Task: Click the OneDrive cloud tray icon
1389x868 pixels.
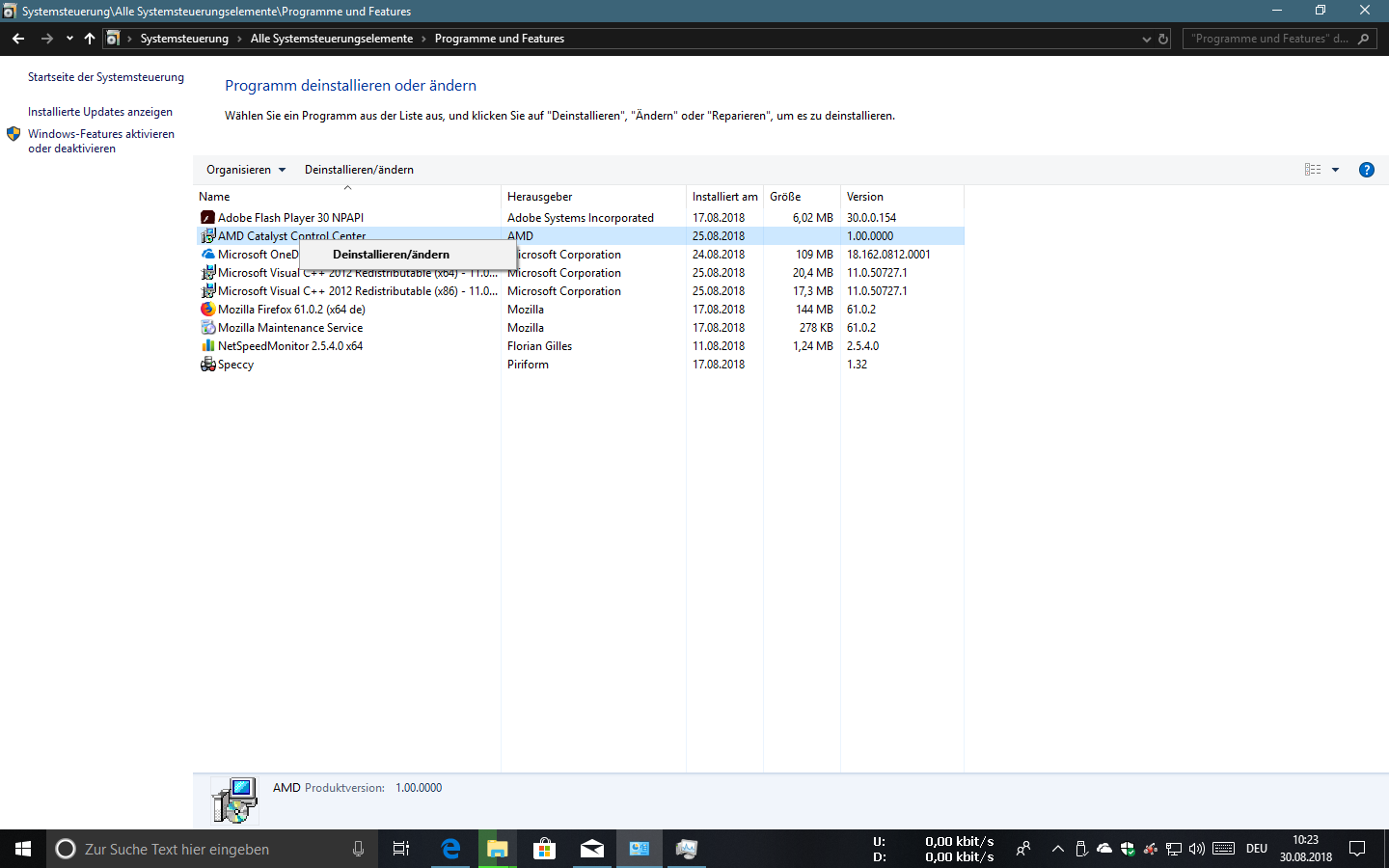Action: tap(1104, 849)
